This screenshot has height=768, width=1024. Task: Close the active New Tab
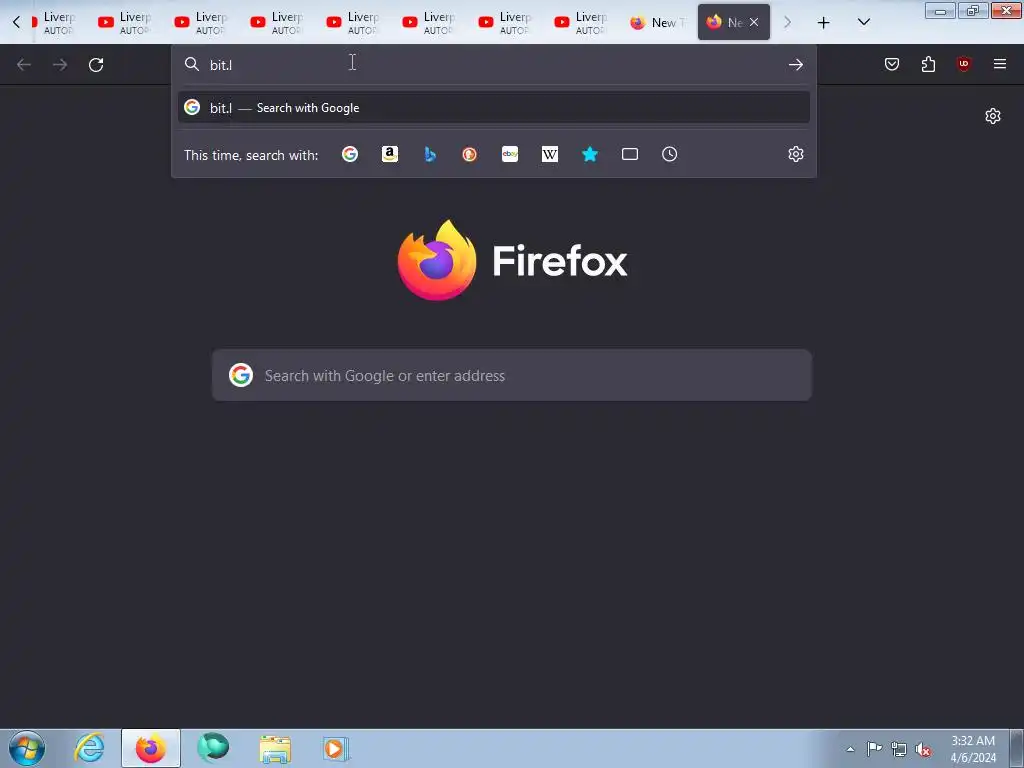coord(754,22)
